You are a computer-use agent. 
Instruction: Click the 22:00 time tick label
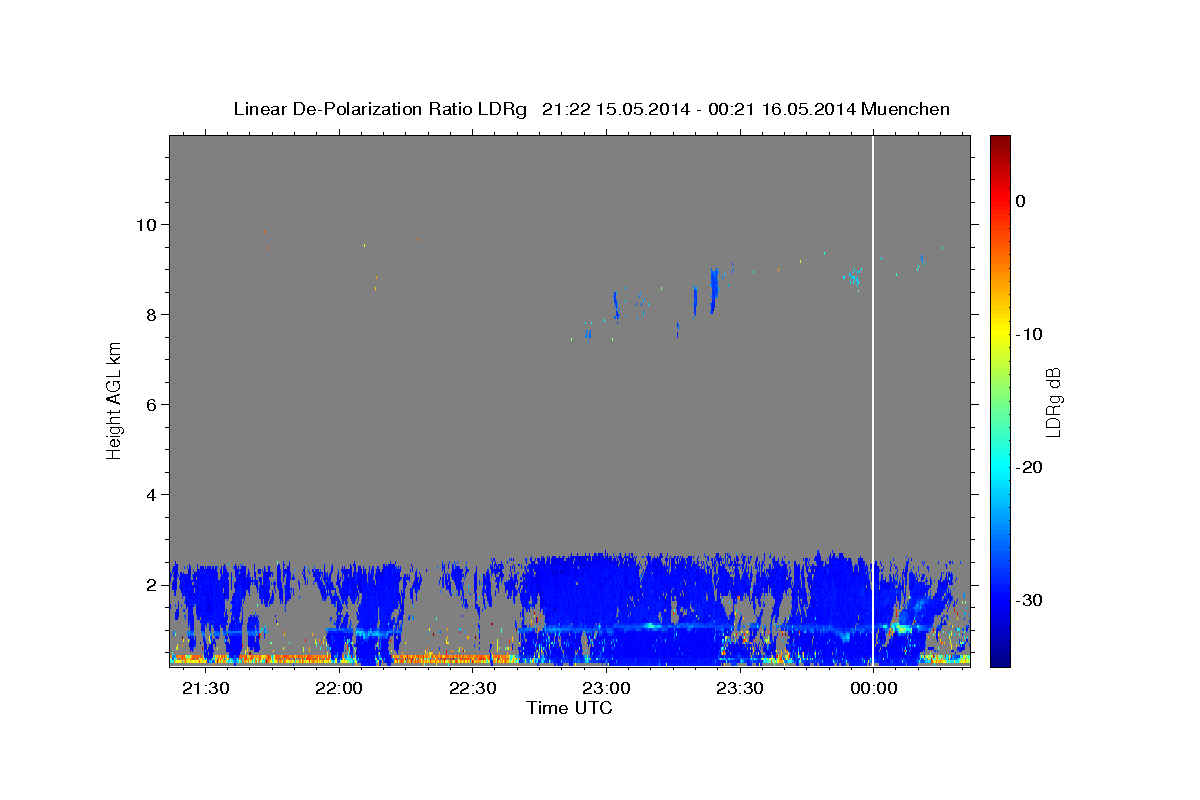[339, 689]
